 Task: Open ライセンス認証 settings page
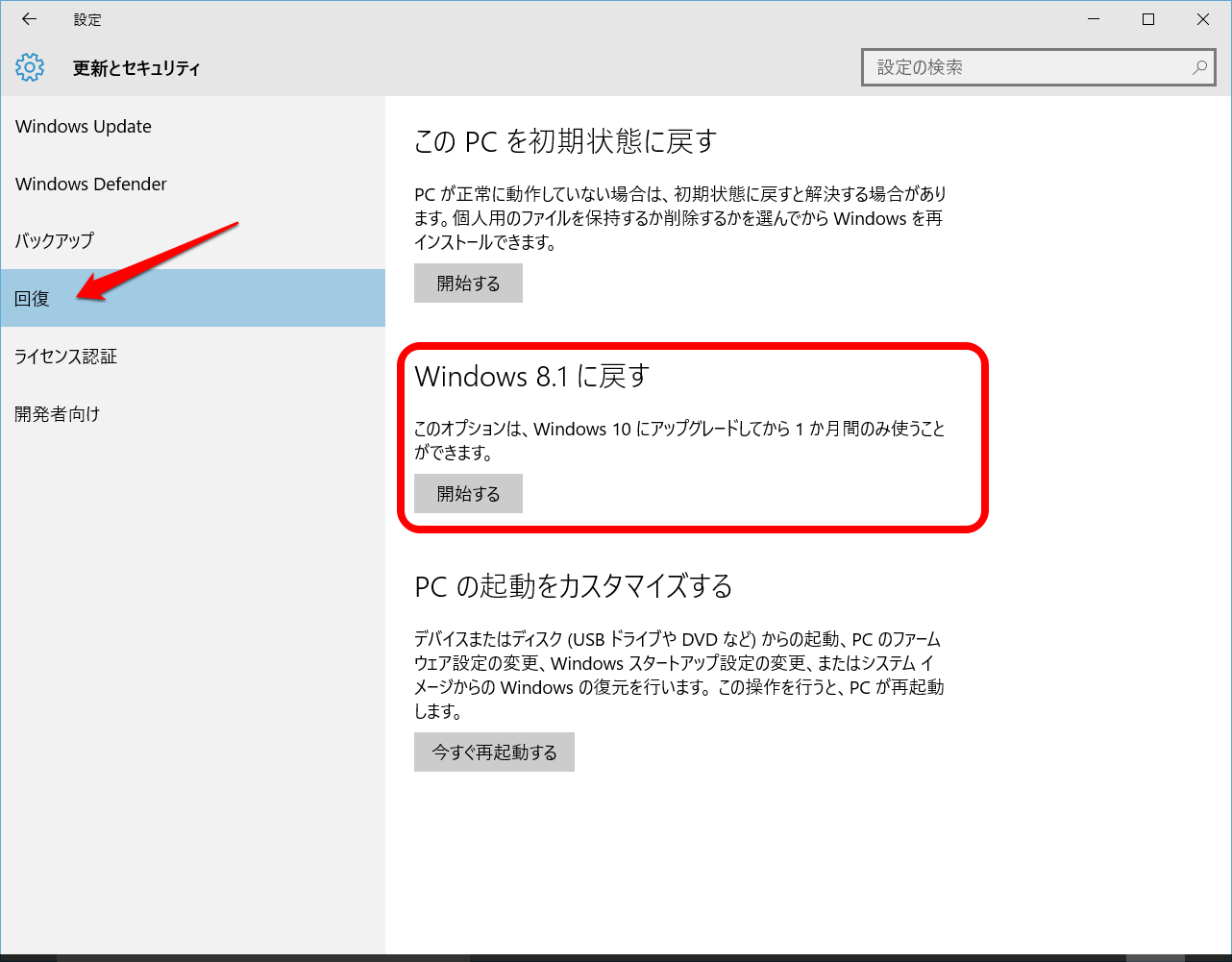192,356
